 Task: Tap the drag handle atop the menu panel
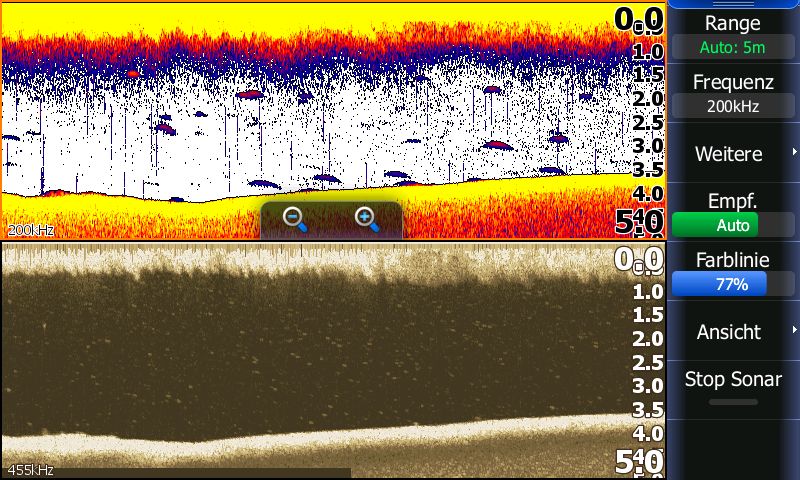732,4
